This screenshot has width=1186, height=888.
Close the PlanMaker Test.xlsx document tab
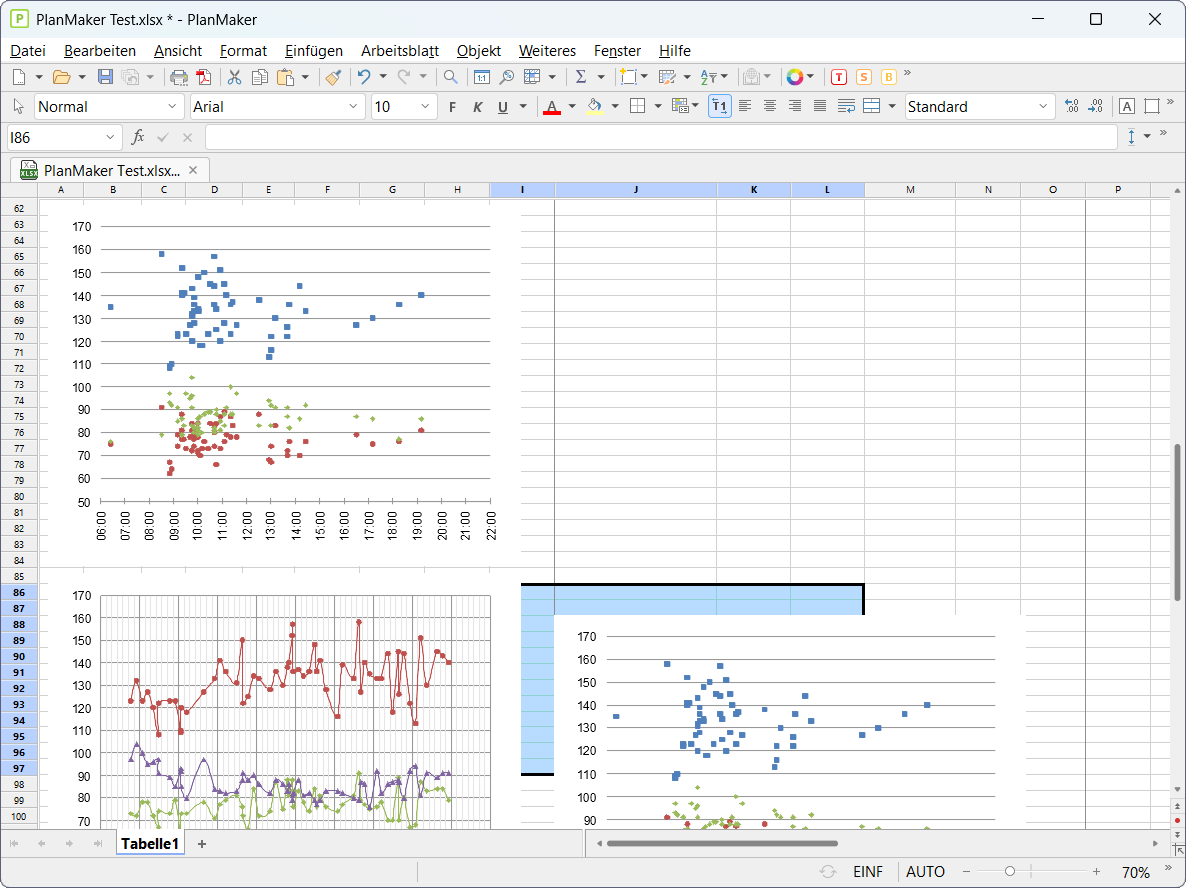[x=193, y=170]
